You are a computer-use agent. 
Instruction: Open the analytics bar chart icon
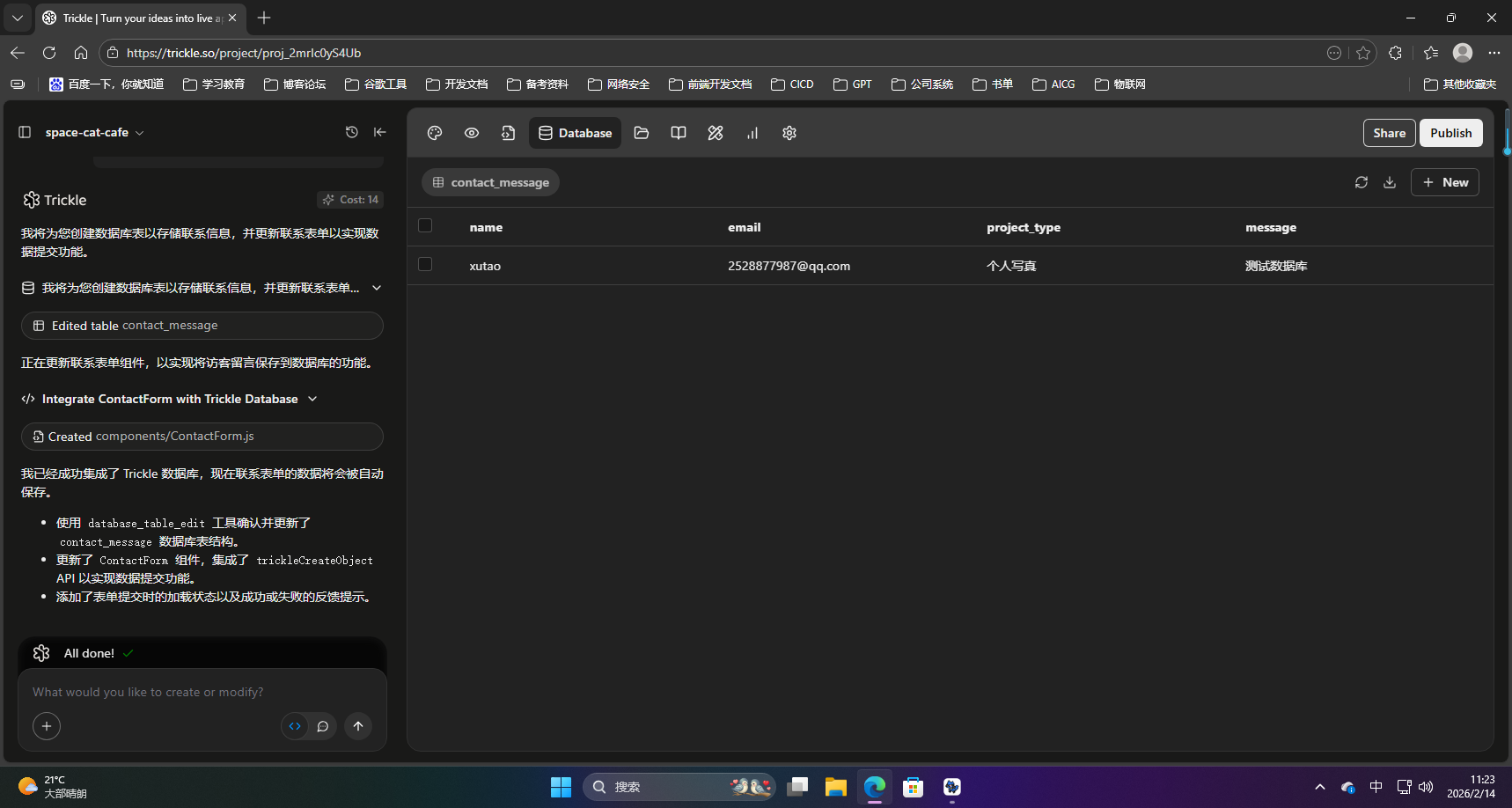pyautogui.click(x=752, y=133)
